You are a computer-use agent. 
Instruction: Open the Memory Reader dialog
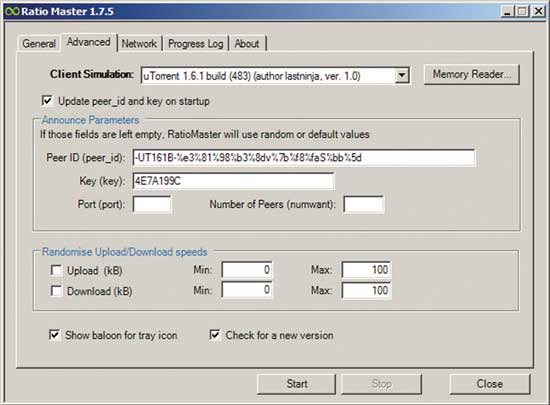[x=471, y=74]
